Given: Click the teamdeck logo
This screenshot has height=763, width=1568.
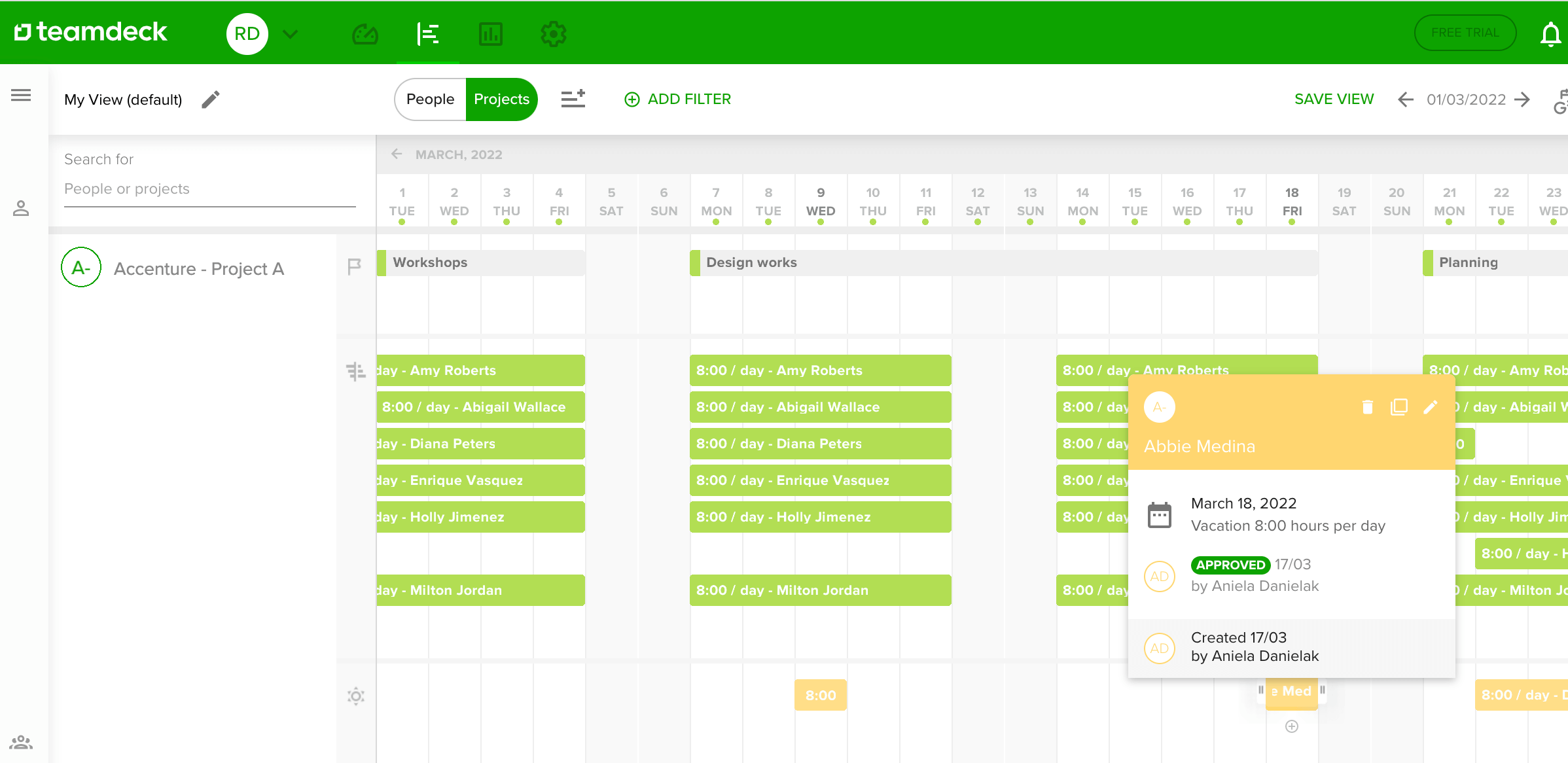Looking at the screenshot, I should 90,31.
